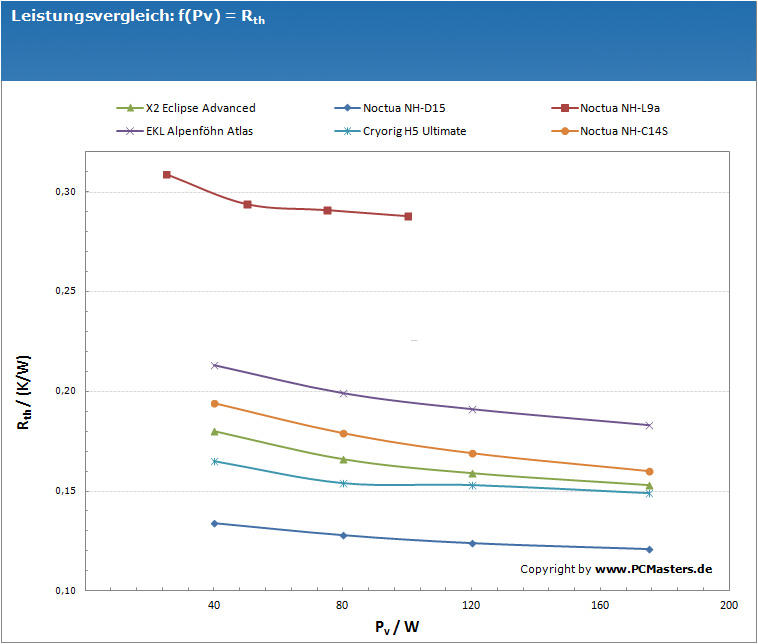Click the 0,10 y-axis tick label

pyautogui.click(x=66, y=590)
